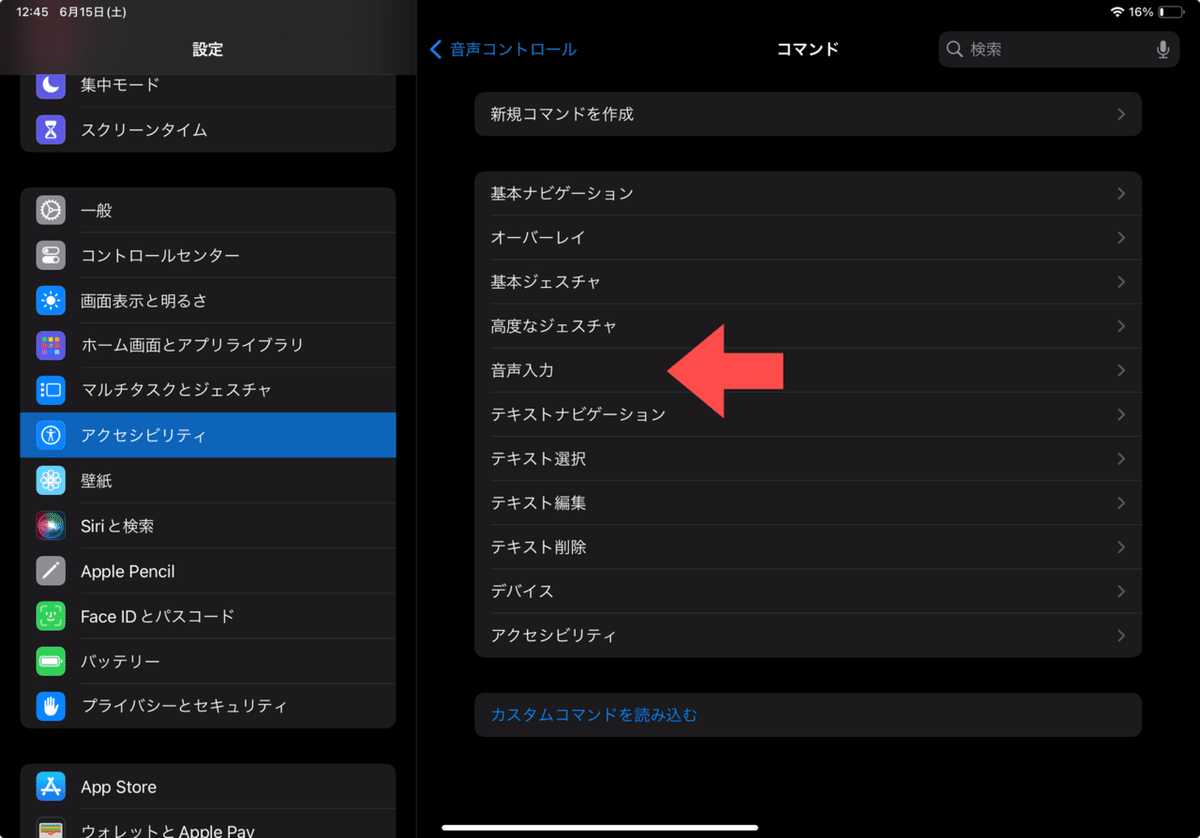The height and width of the screenshot is (838, 1200).
Task: Focus the 検索 search field
Action: click(x=1059, y=49)
